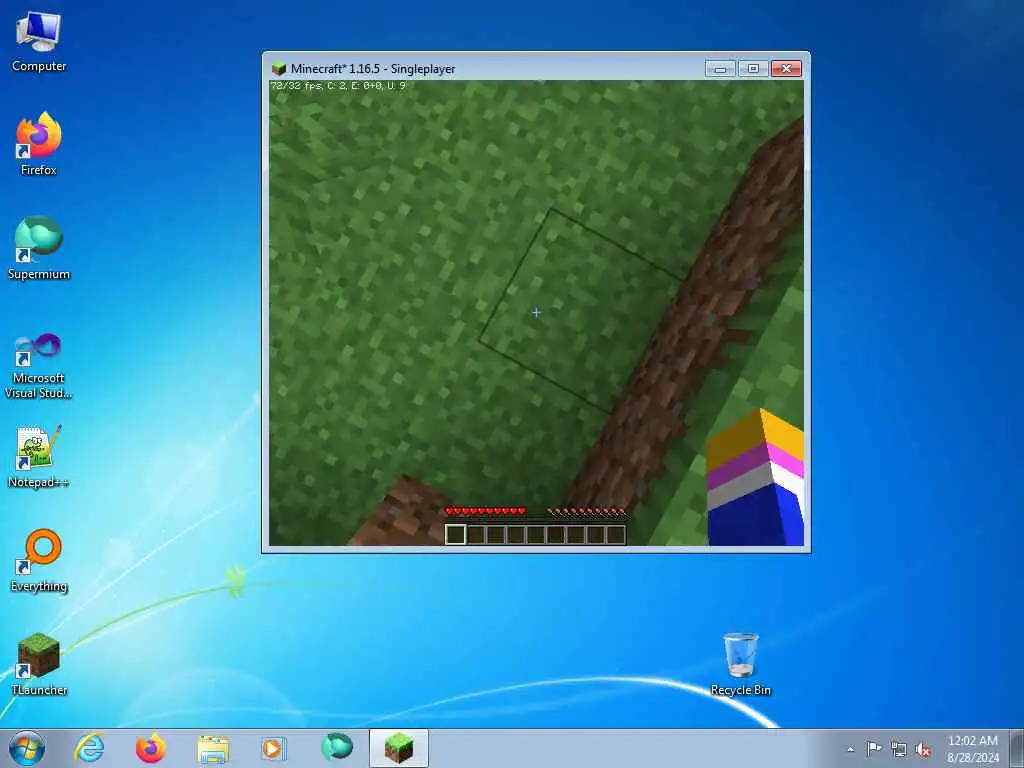Viewport: 1024px width, 768px height.
Task: Launch Internet Explorer from the taskbar
Action: click(89, 748)
